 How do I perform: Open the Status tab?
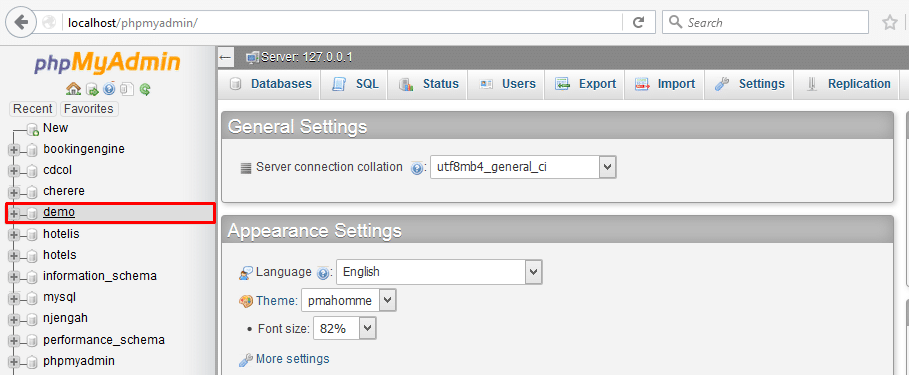pyautogui.click(x=428, y=84)
